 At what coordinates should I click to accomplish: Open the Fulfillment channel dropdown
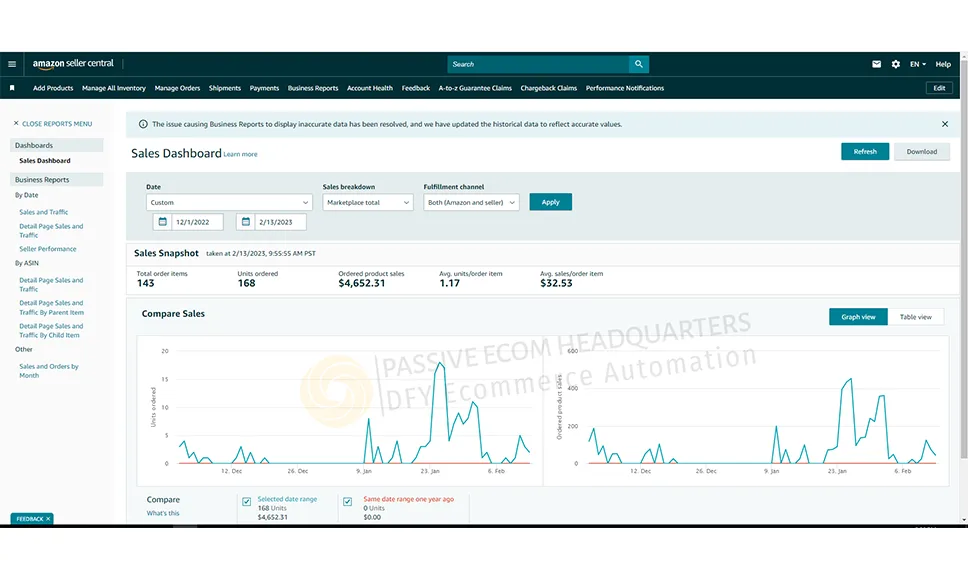(x=471, y=202)
